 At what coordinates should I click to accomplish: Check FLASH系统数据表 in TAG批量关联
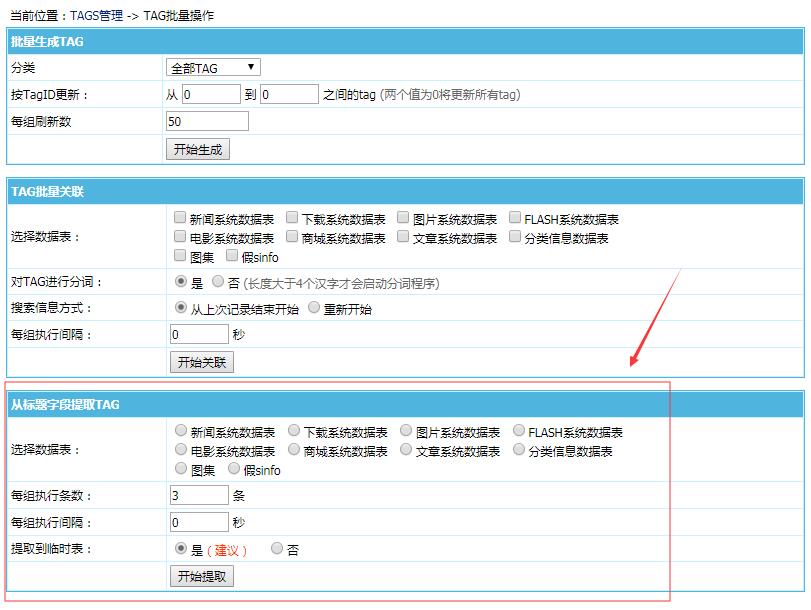pos(515,217)
